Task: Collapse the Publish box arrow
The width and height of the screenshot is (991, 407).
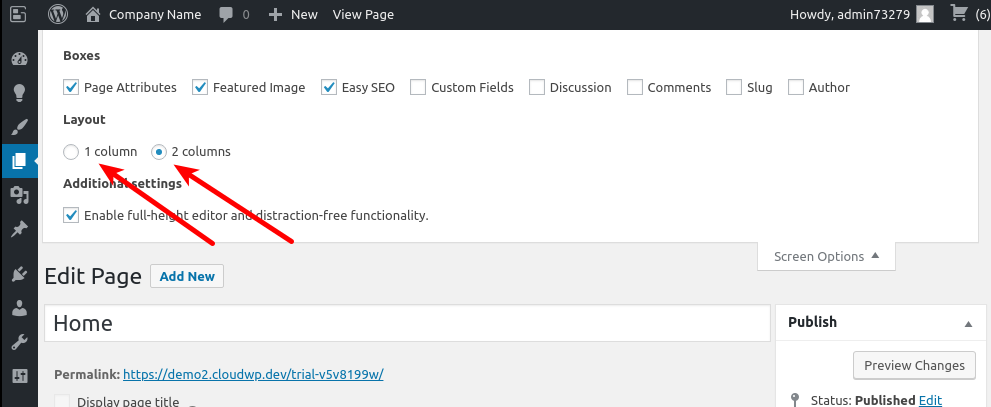Action: click(x=967, y=323)
